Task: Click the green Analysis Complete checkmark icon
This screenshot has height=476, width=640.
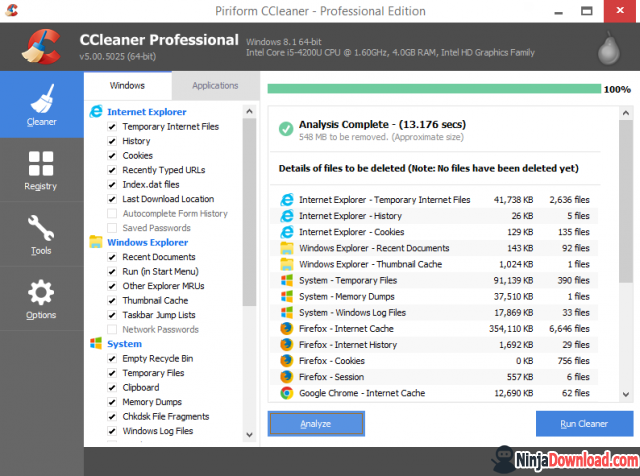Action: (x=286, y=129)
